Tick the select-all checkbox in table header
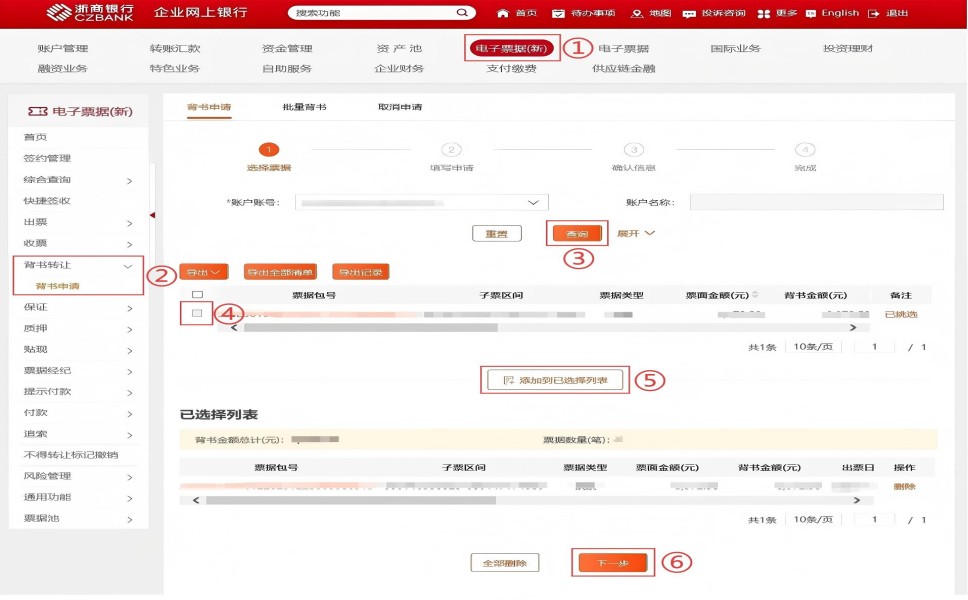968x600 pixels. point(197,295)
